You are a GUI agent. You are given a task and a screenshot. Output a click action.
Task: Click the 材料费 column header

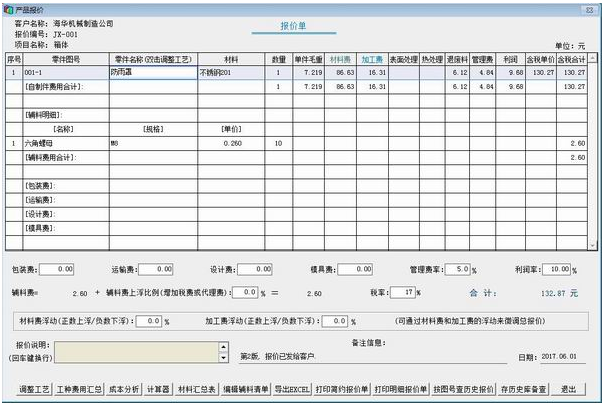(x=340, y=59)
